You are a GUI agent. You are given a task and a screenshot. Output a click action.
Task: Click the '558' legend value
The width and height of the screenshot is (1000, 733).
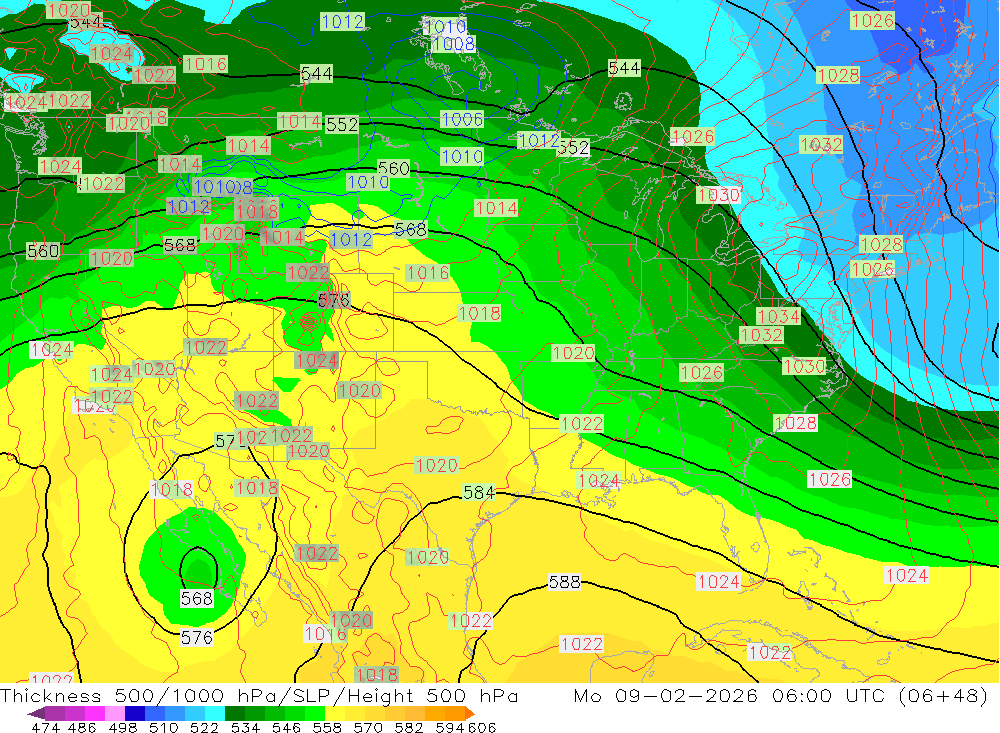327,727
